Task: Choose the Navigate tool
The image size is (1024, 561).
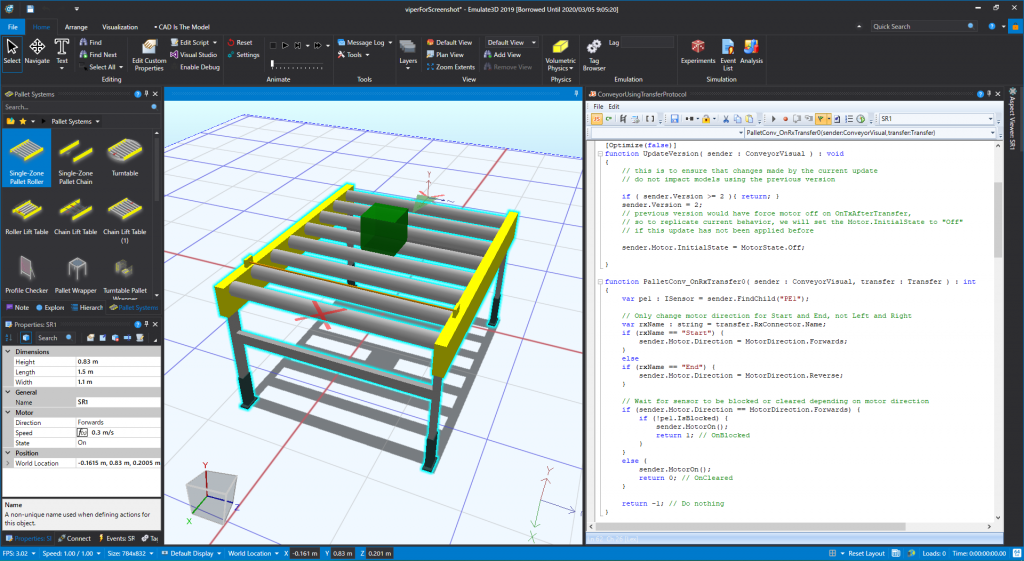Action: click(x=37, y=52)
